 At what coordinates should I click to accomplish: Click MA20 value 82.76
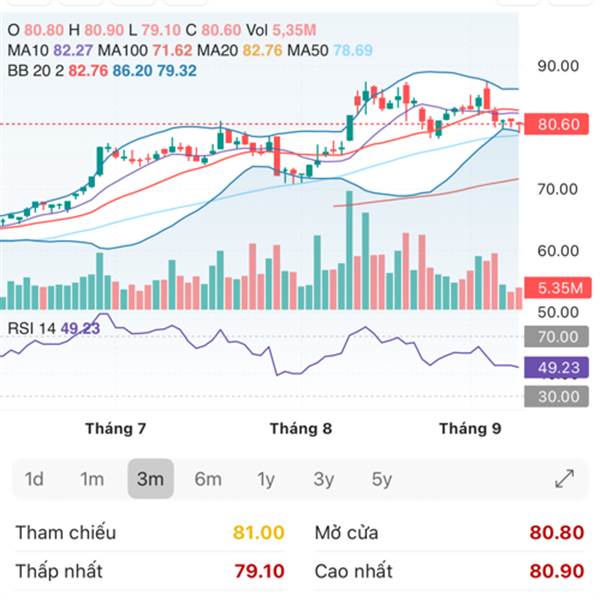pos(262,51)
